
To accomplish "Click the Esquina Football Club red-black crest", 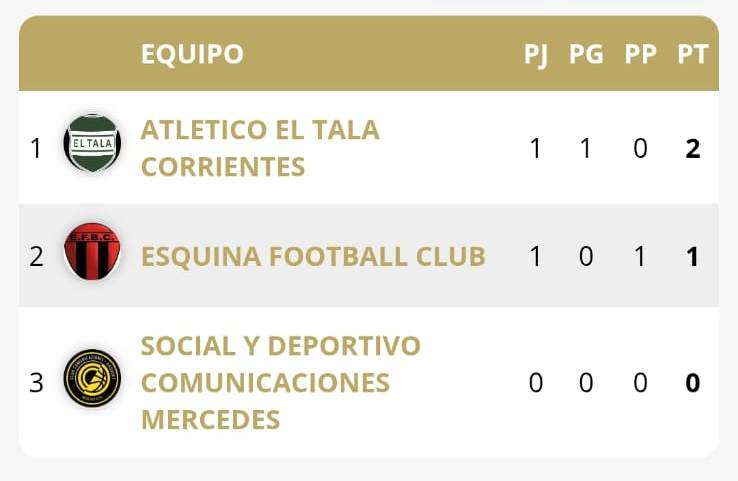I will pos(92,251).
